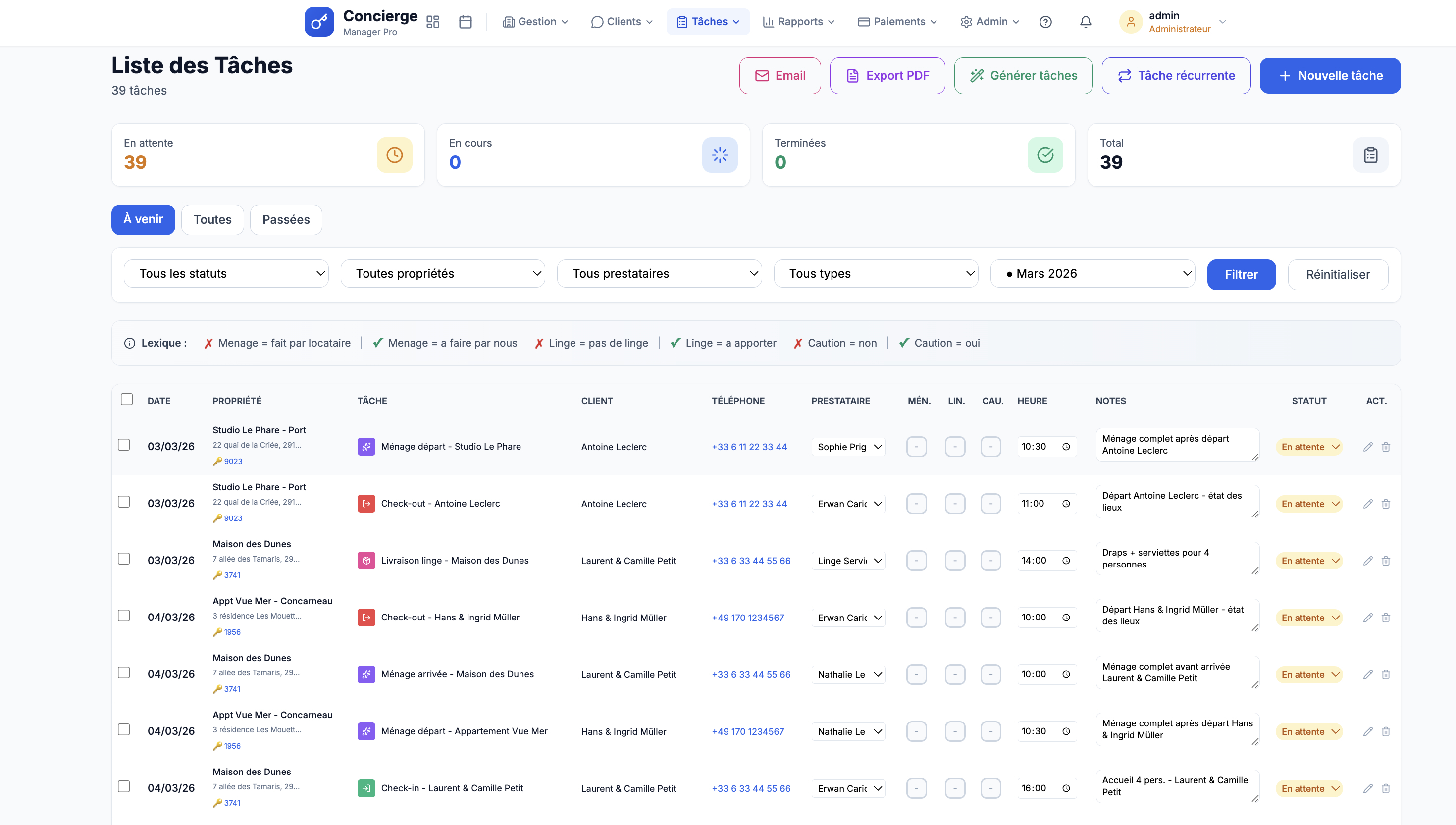
Task: Open the Rapports menu
Action: pos(799,22)
